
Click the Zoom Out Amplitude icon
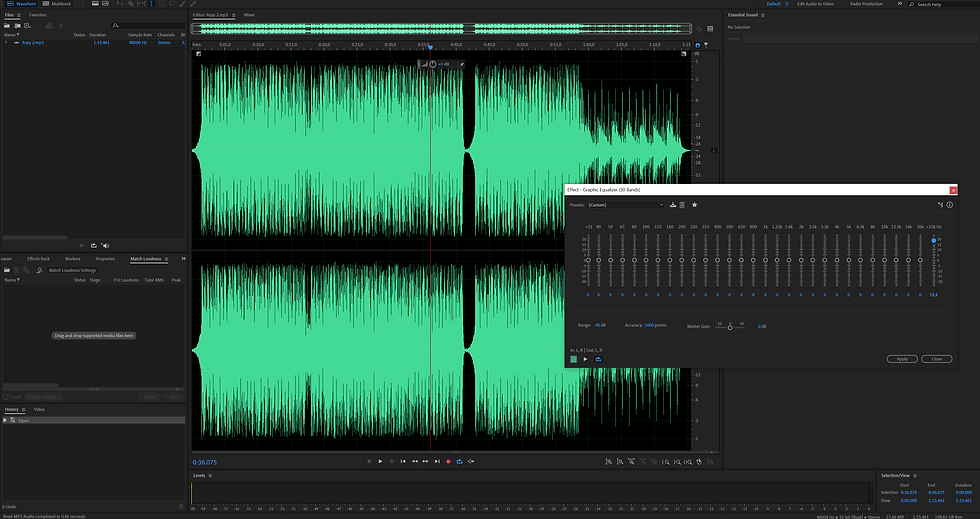coord(620,461)
